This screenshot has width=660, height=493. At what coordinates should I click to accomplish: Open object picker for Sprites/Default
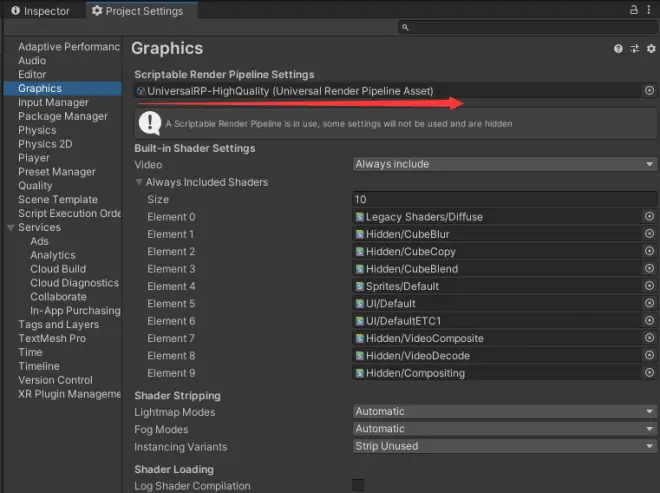pyautogui.click(x=649, y=286)
